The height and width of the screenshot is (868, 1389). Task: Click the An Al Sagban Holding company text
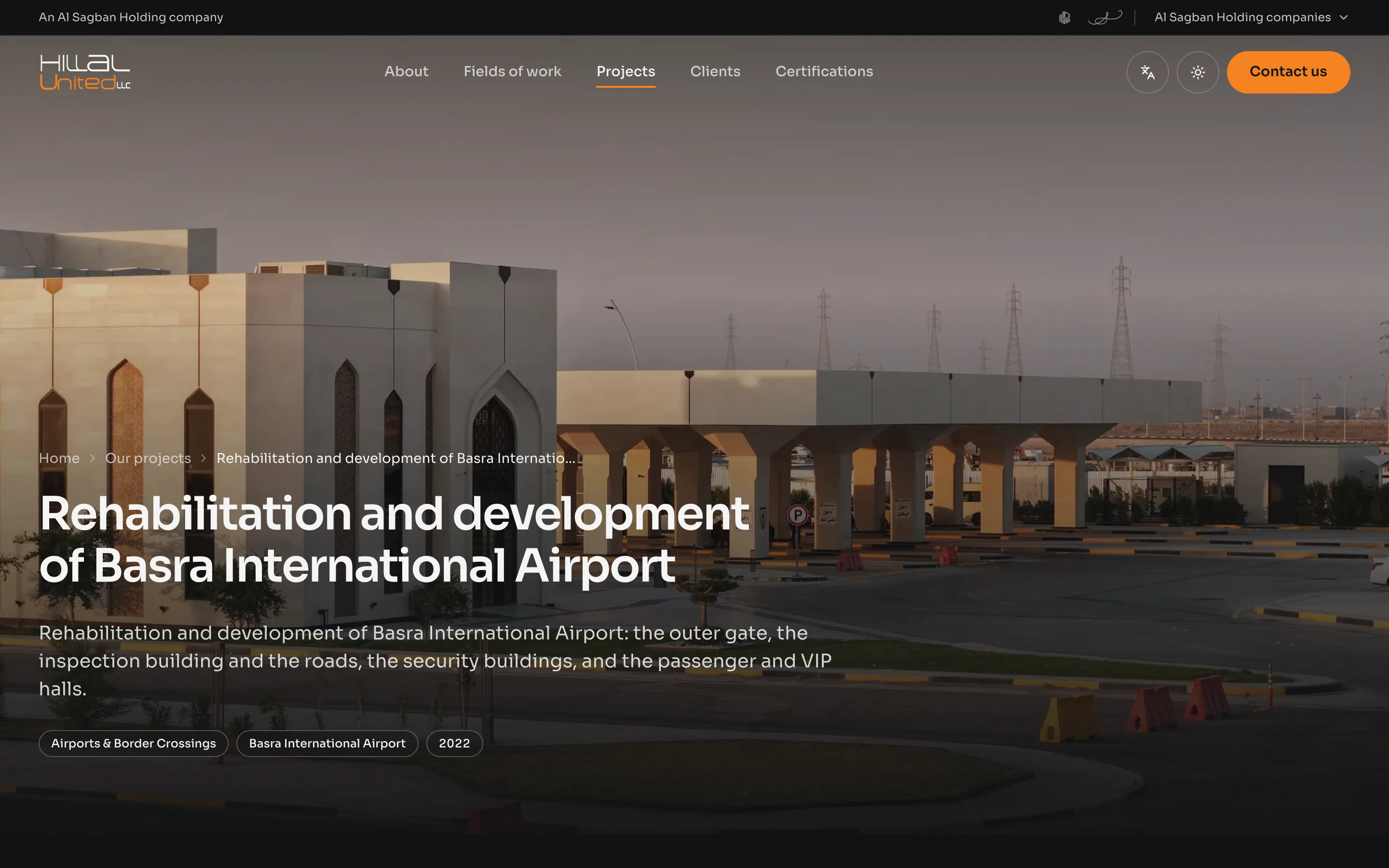point(131,18)
